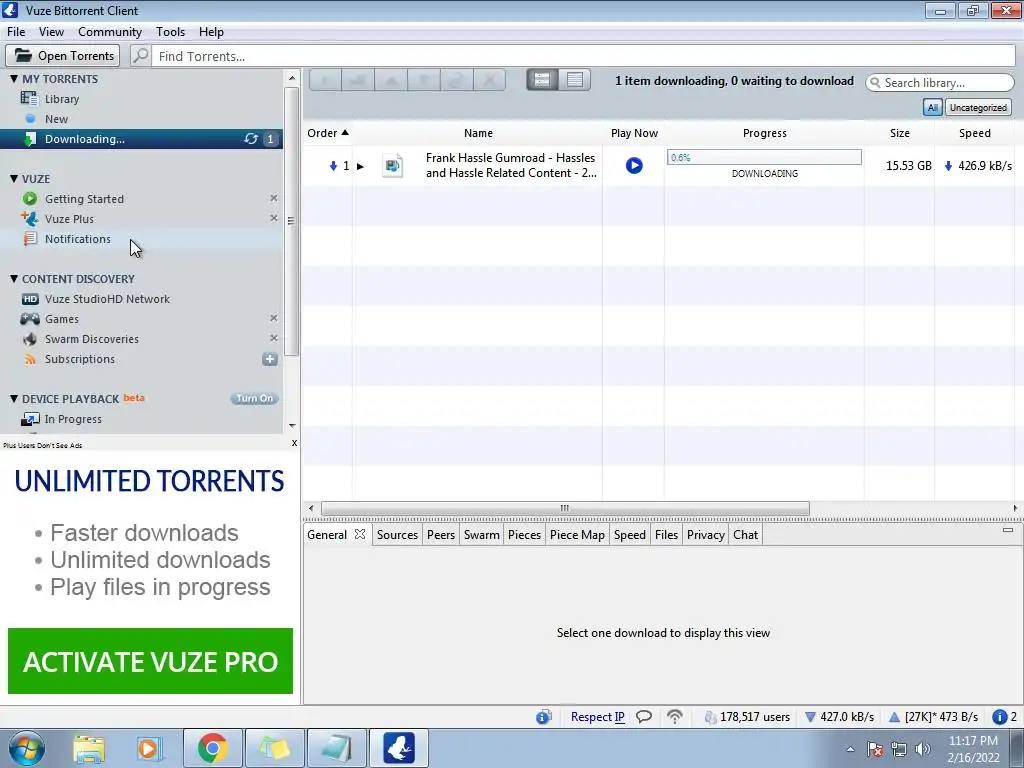
Task: Click the magnifier icon beside Find Torrents
Action: pos(140,56)
